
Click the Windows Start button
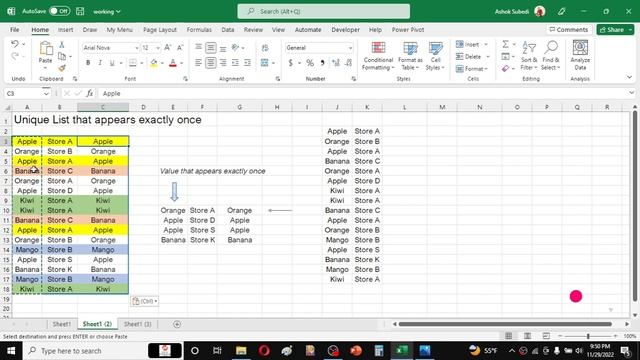(11, 351)
